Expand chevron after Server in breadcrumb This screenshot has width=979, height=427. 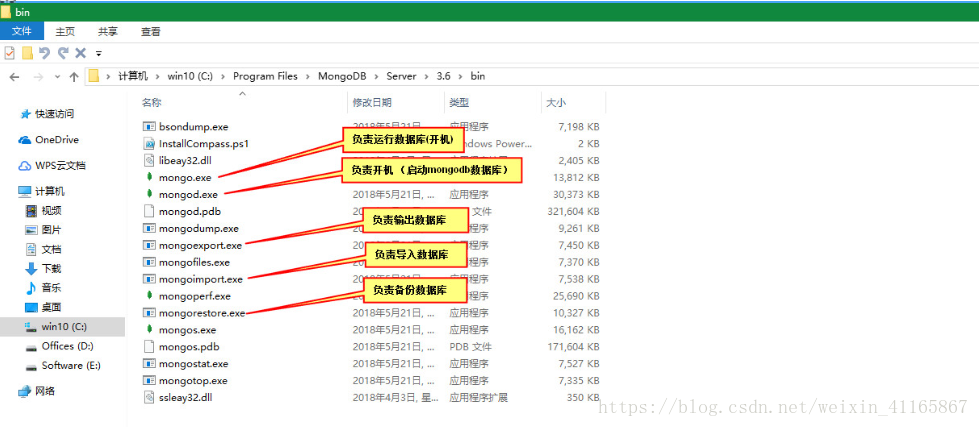pos(426,76)
